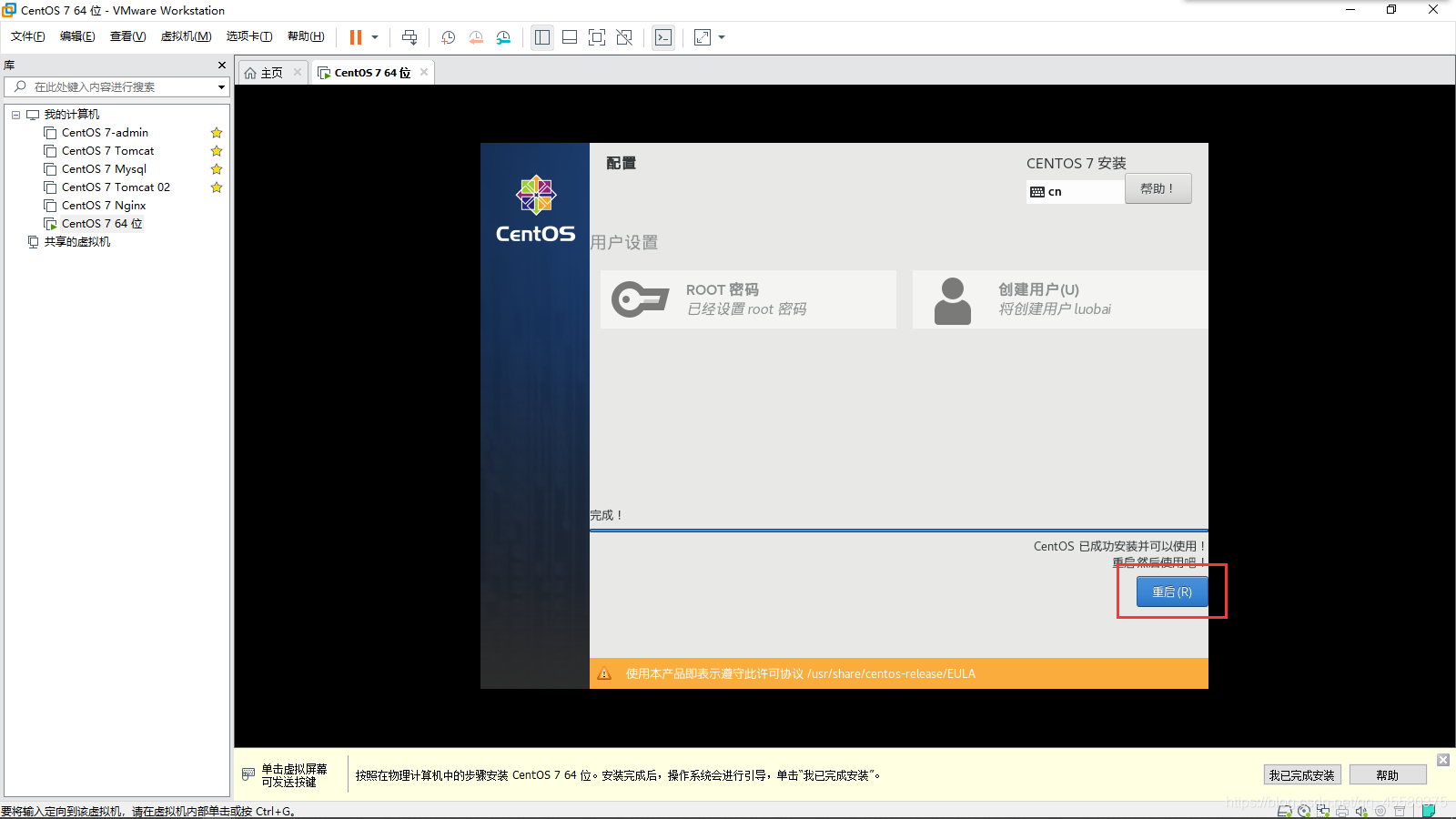Image resolution: width=1456 pixels, height=819 pixels.
Task: Click the keyboard icon in the hint bar
Action: (248, 774)
